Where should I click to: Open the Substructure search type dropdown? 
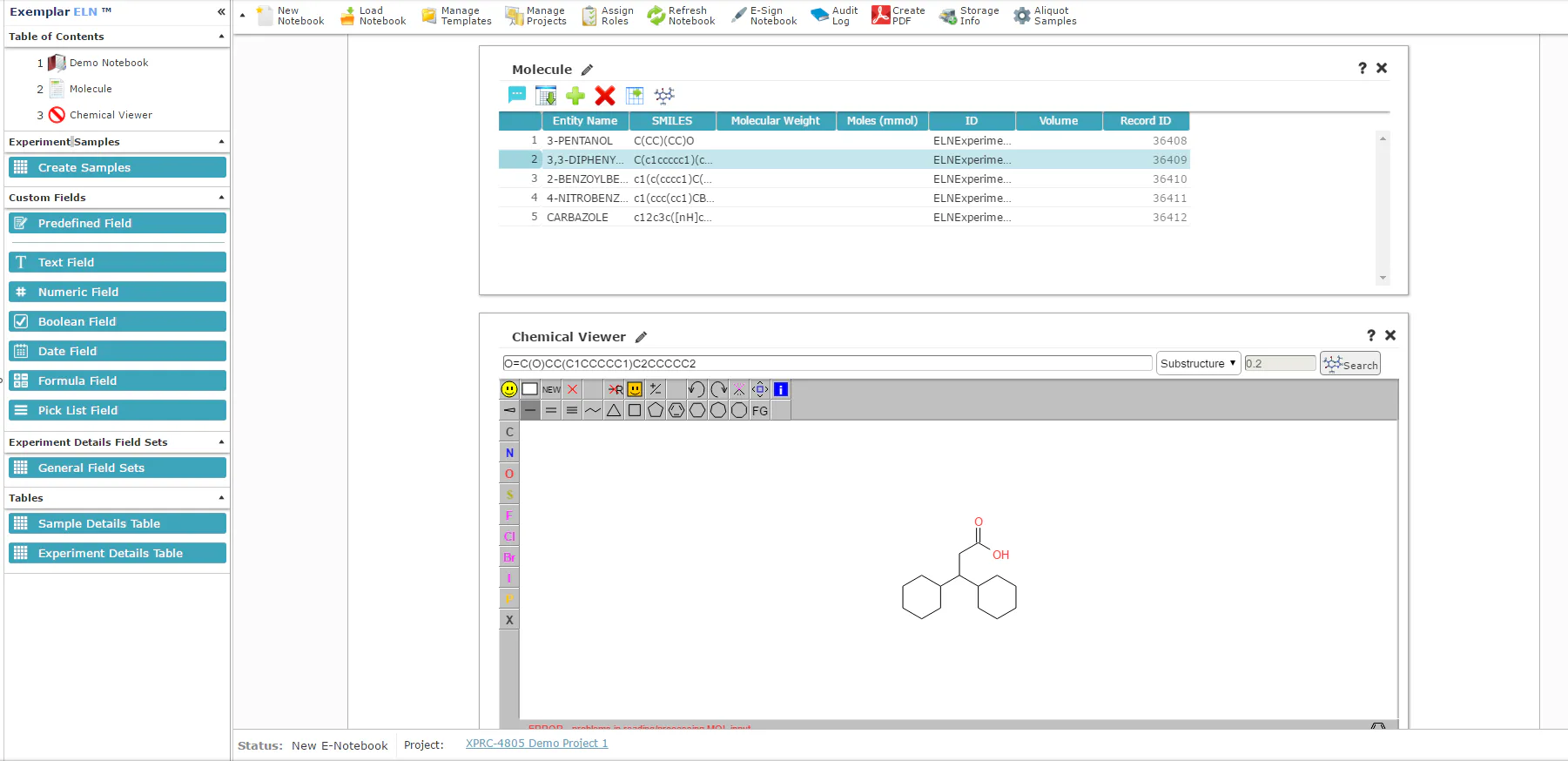(x=1198, y=364)
